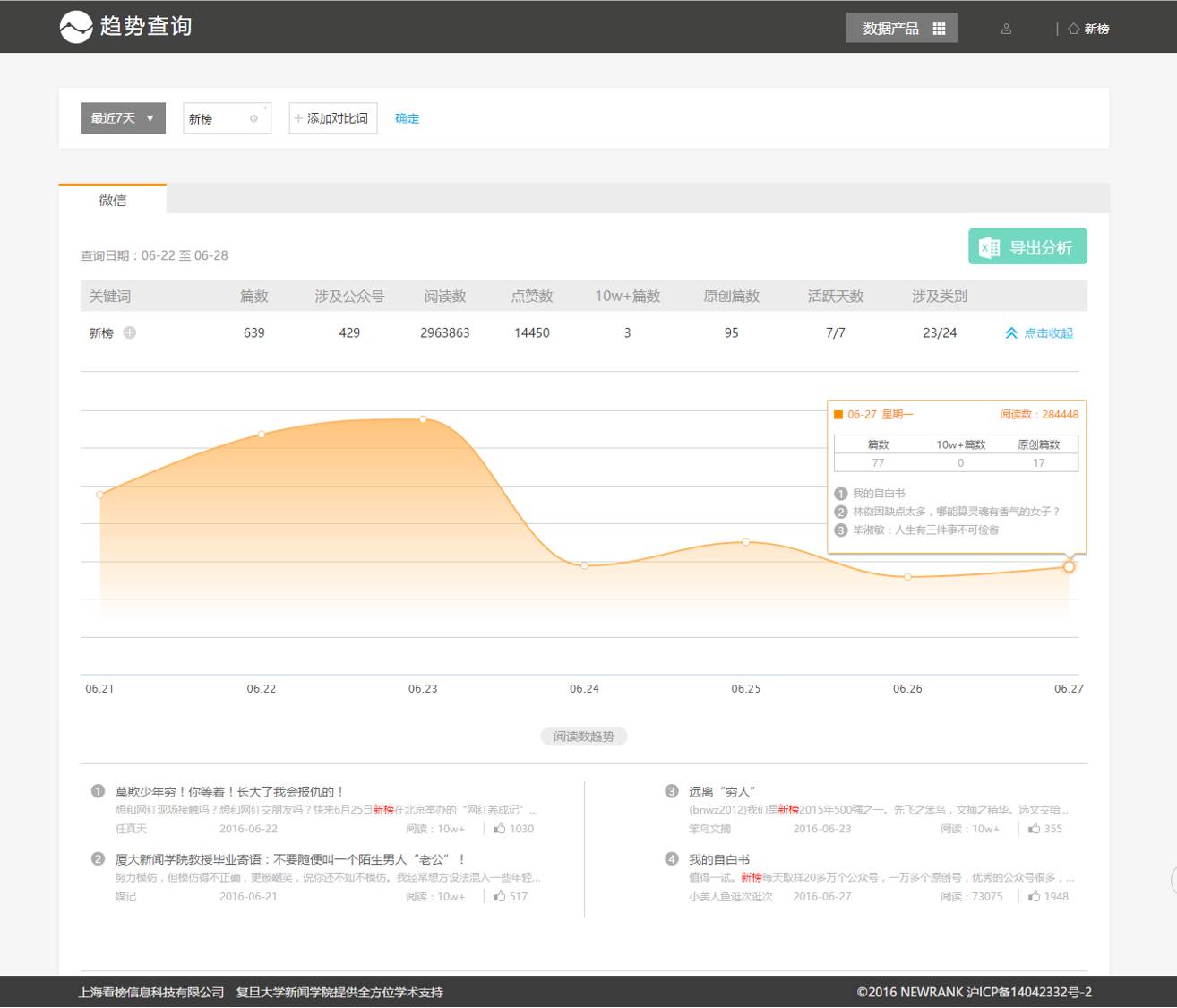Screen dimensions: 1177x1008
Task: Select the 06.25 data point on chart
Action: [746, 542]
